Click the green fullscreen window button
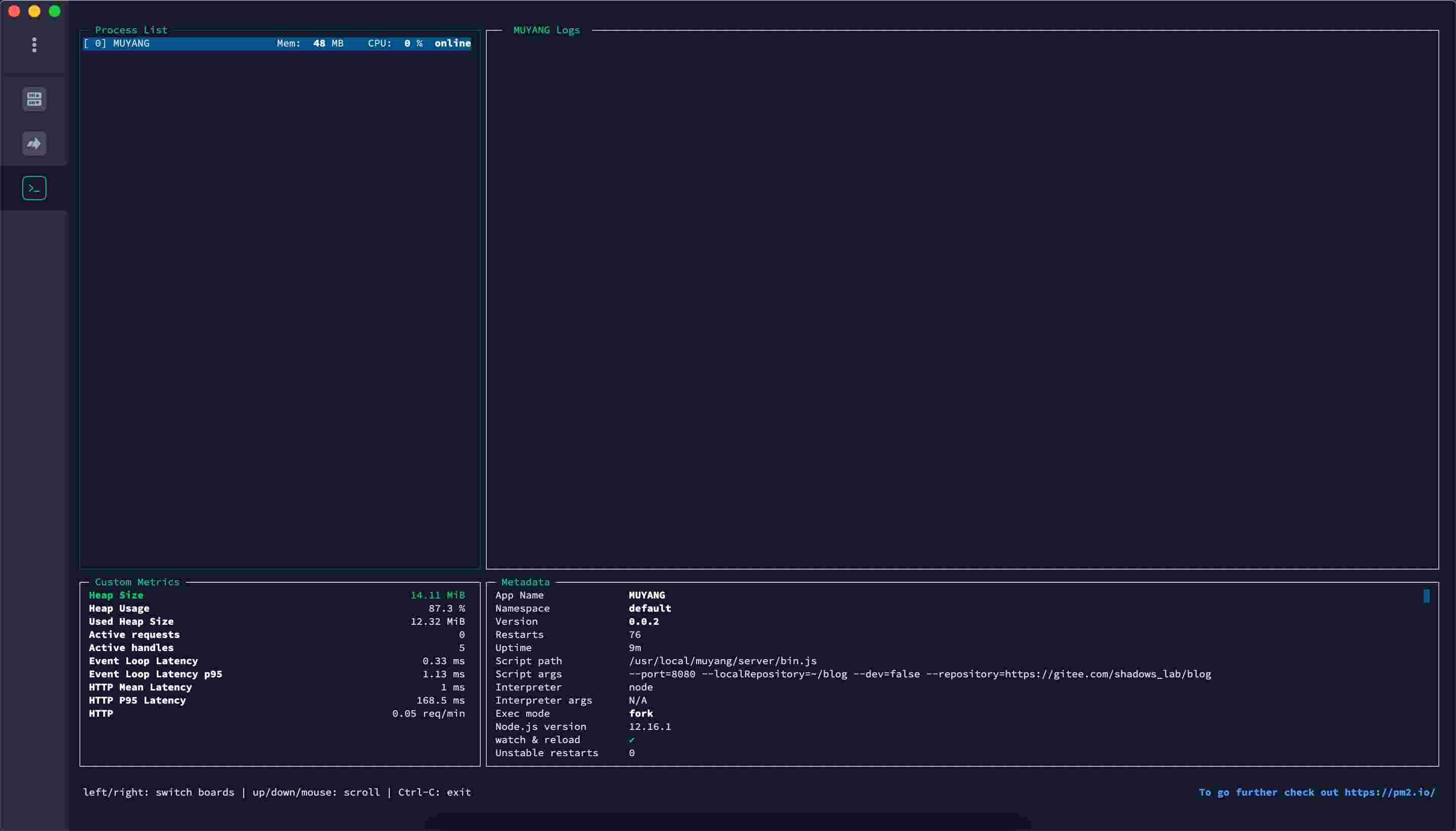Image resolution: width=1456 pixels, height=831 pixels. coord(55,12)
